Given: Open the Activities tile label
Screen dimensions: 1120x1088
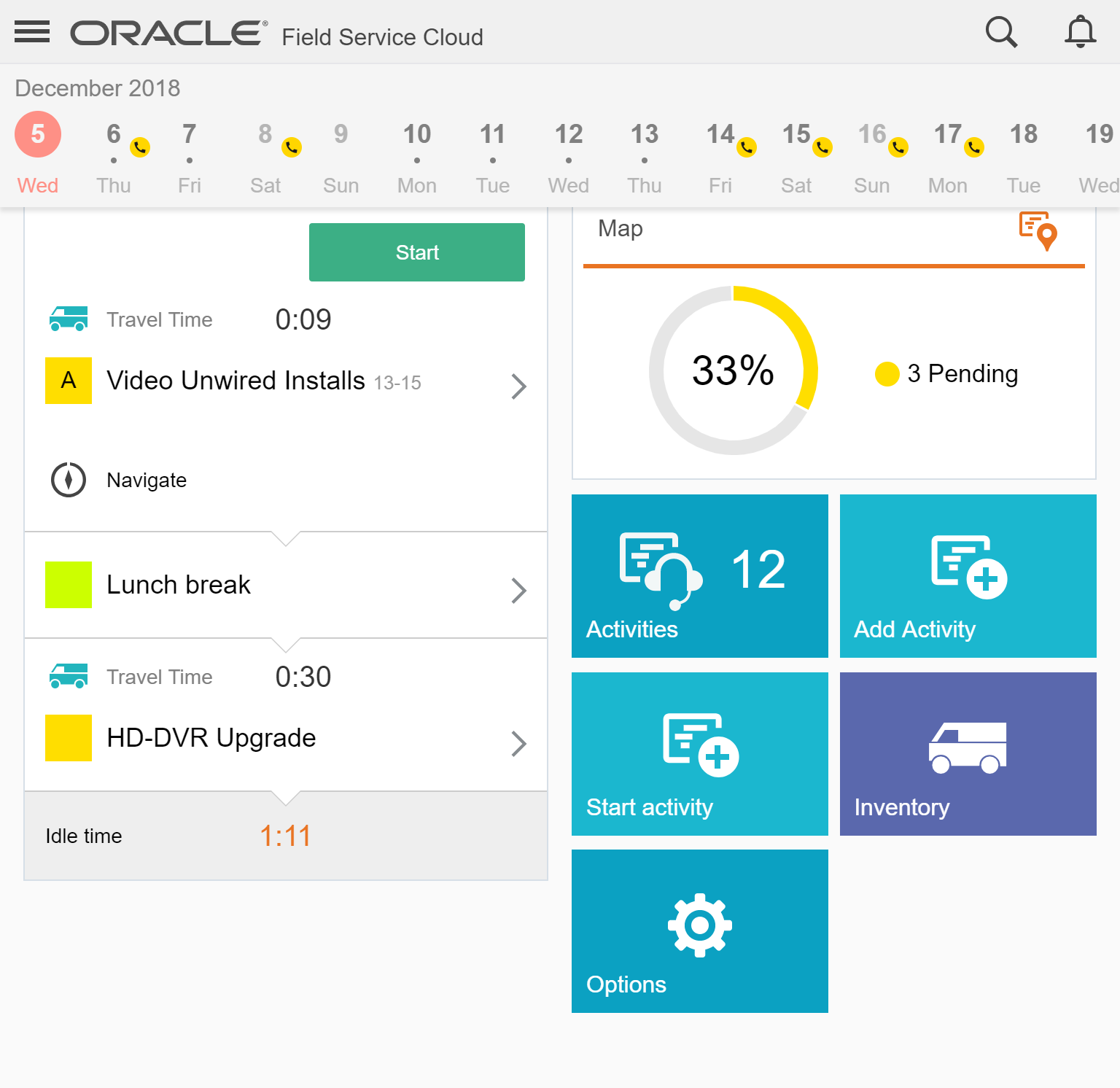Looking at the screenshot, I should click(x=632, y=629).
